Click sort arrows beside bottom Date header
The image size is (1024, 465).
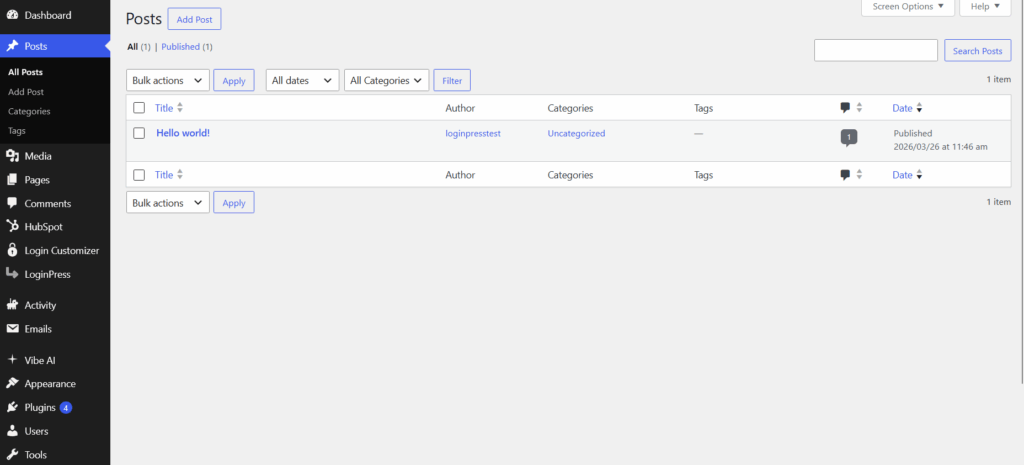pyautogui.click(x=920, y=174)
